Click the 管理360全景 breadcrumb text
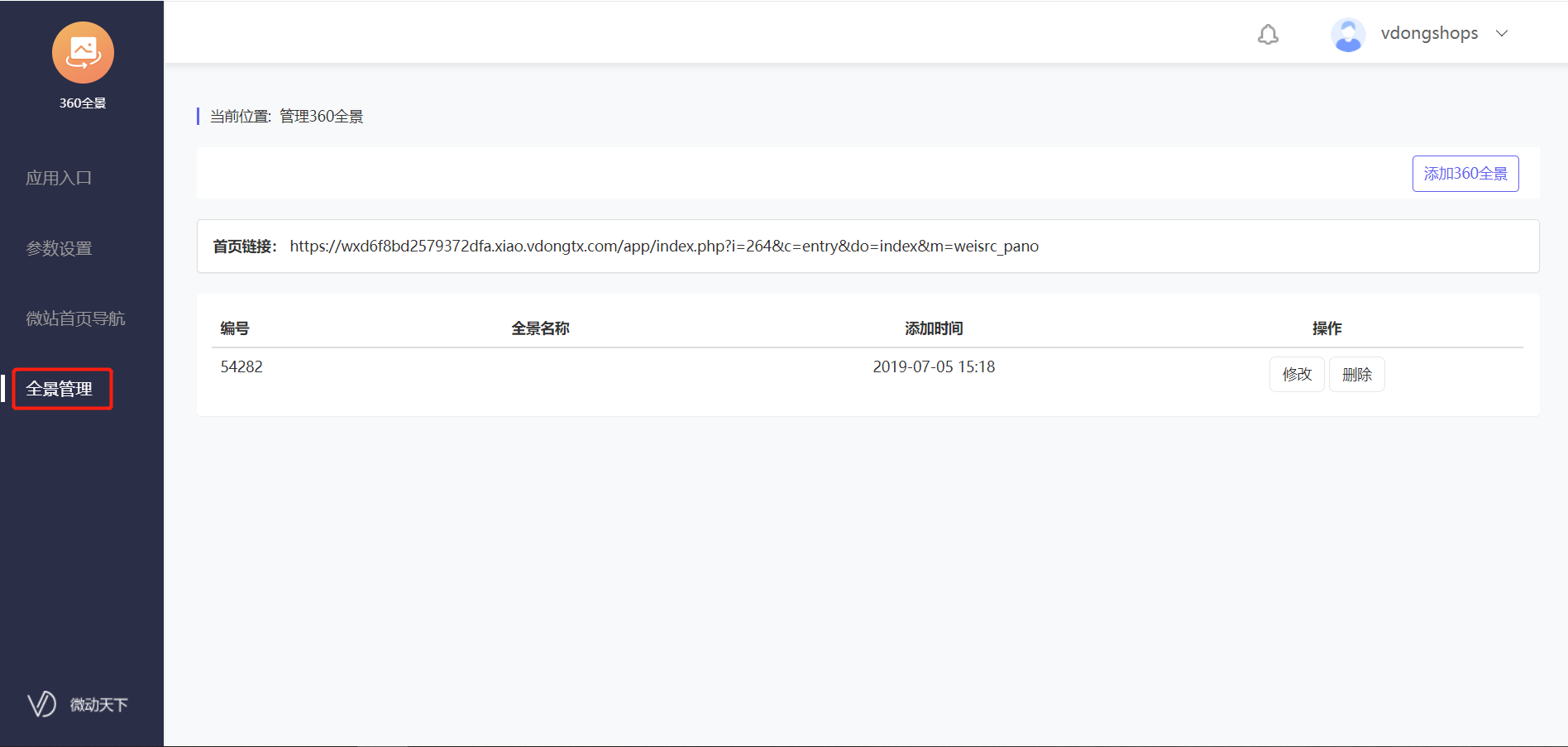1568x747 pixels. (321, 117)
